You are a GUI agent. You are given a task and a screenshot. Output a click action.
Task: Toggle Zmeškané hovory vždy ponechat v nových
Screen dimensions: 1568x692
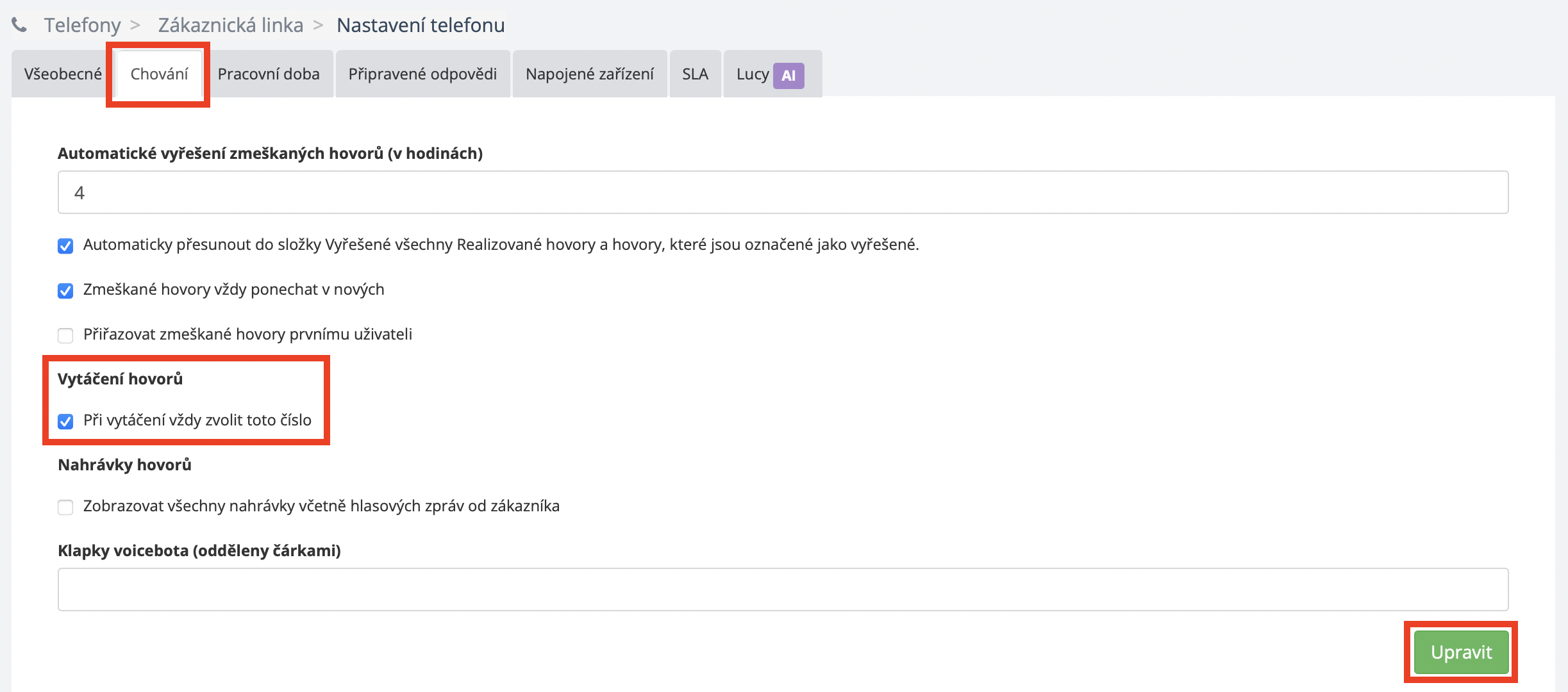(65, 291)
